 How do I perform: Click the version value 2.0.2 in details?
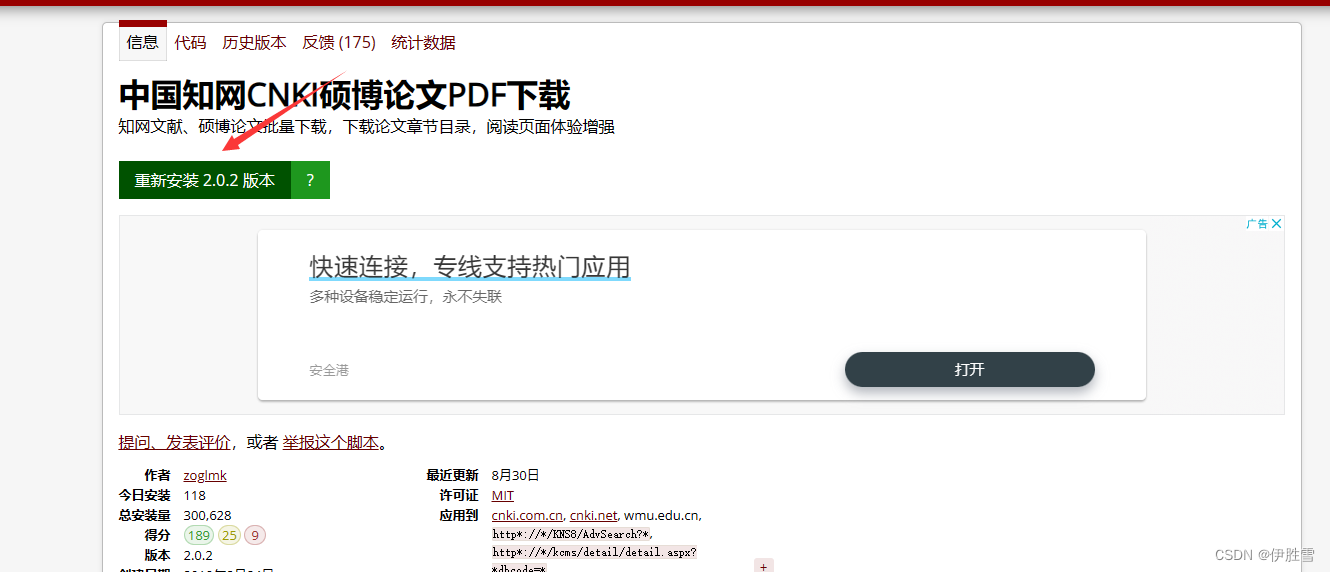coord(199,555)
